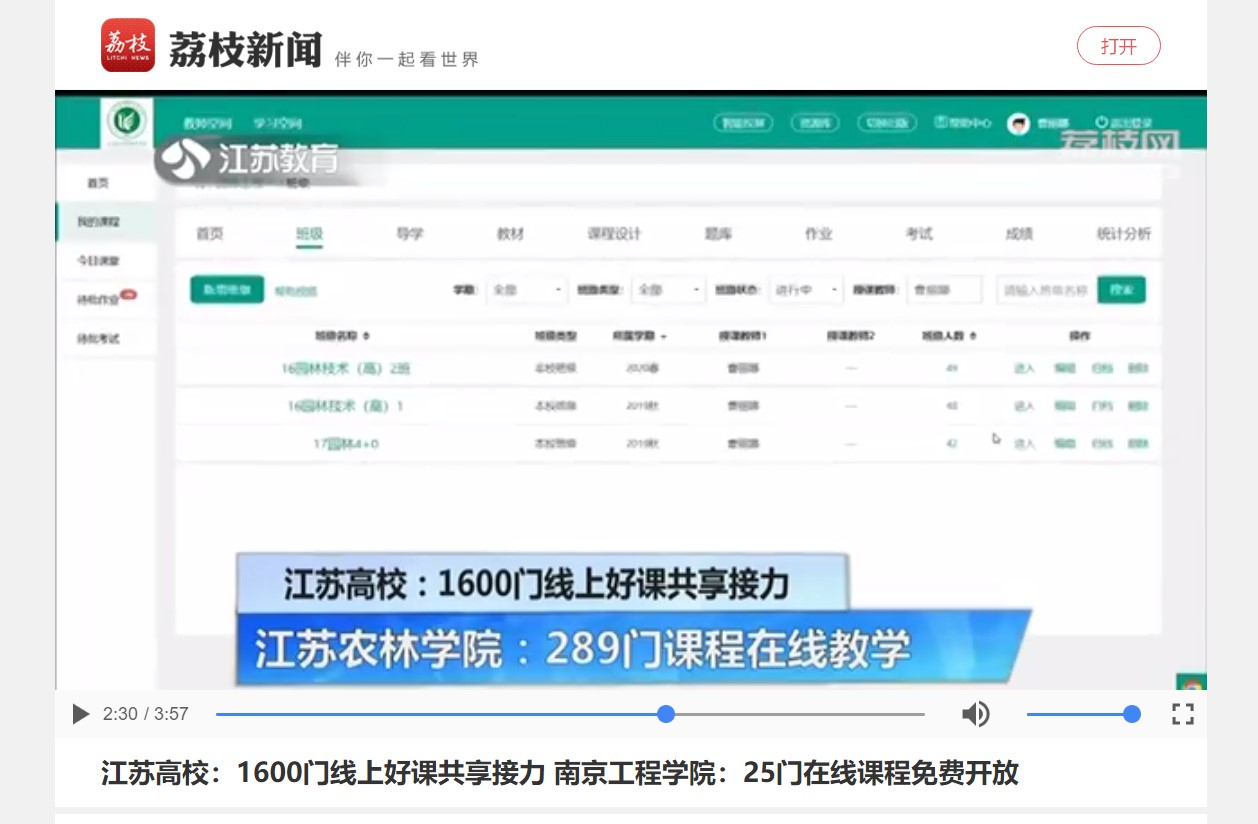Click the volume slider handle
This screenshot has height=824, width=1258.
pos(1132,714)
